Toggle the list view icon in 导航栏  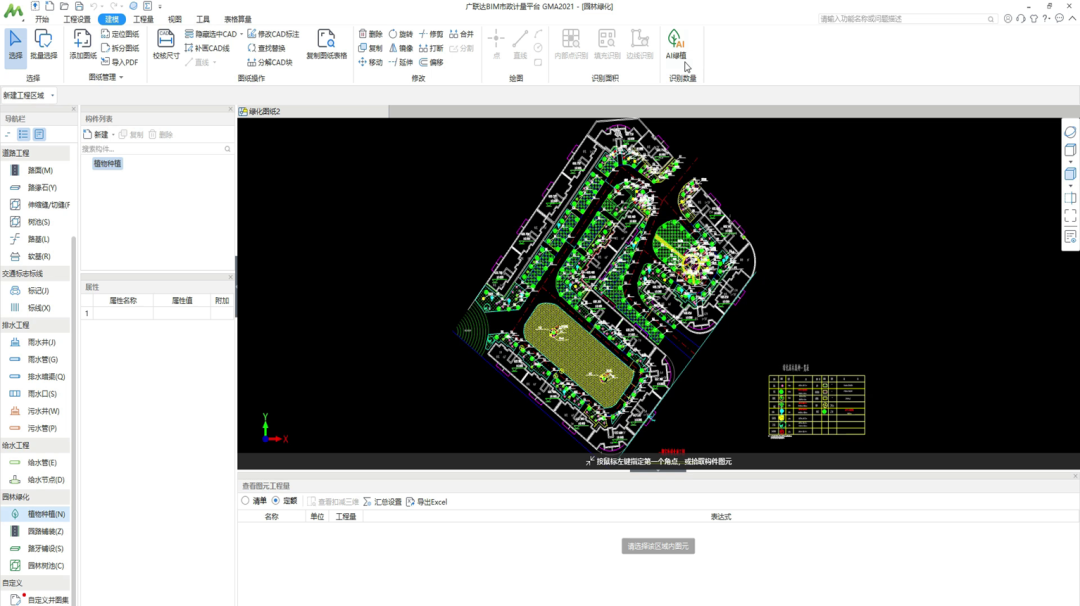(24, 134)
